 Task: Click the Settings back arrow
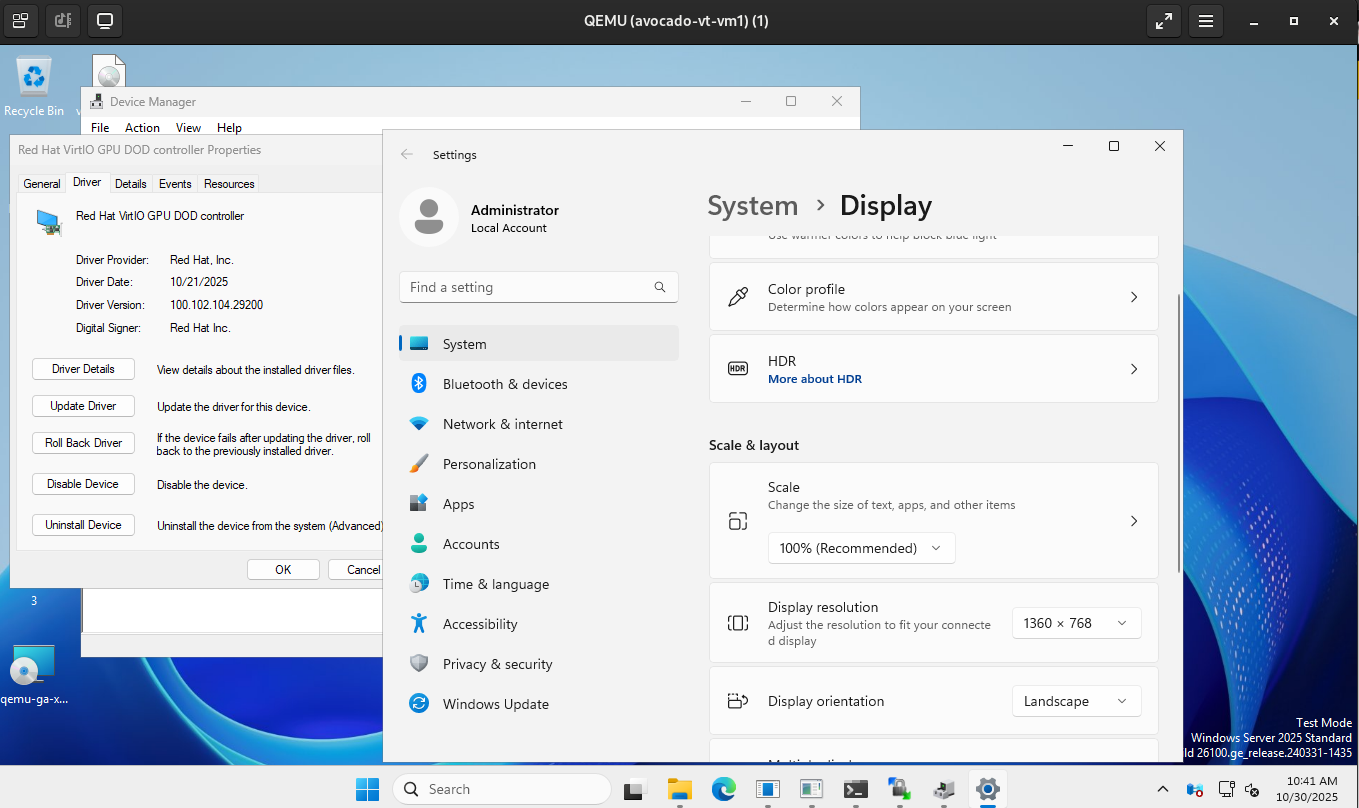pyautogui.click(x=407, y=155)
